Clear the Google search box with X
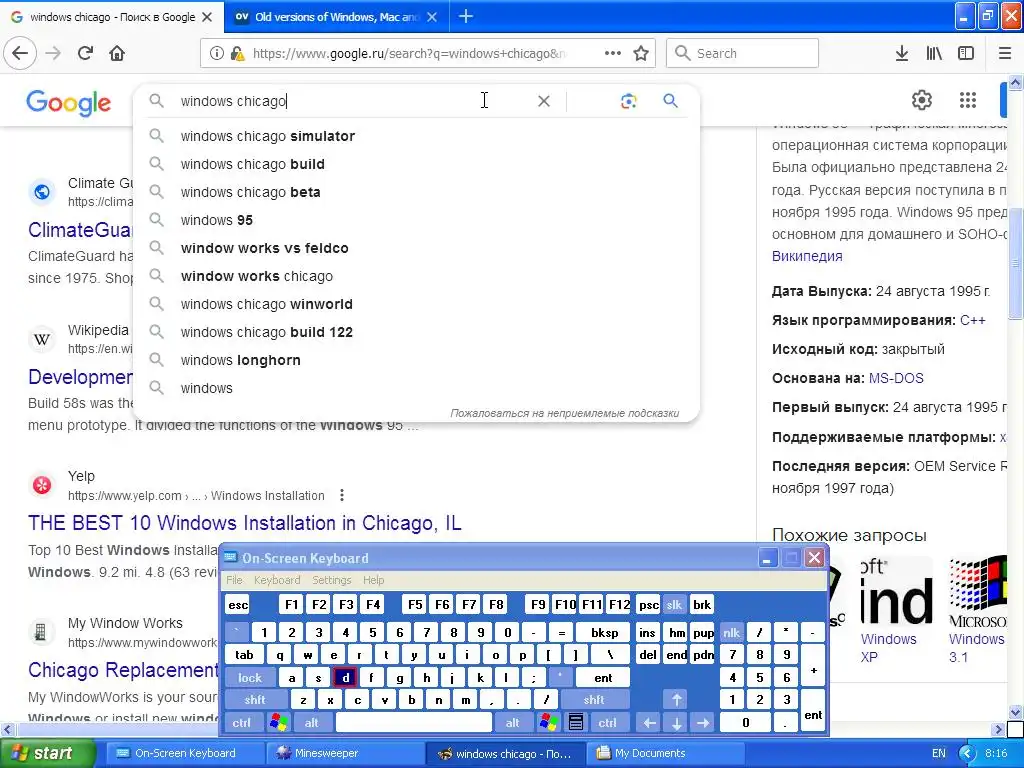This screenshot has width=1024, height=768. (x=543, y=101)
